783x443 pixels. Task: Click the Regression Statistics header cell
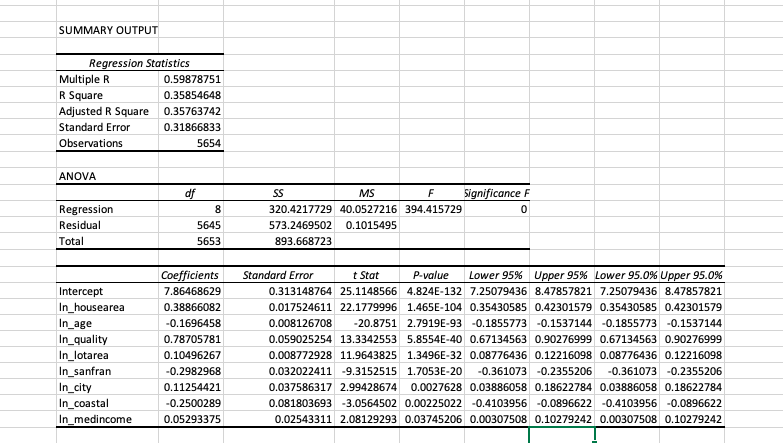click(140, 63)
